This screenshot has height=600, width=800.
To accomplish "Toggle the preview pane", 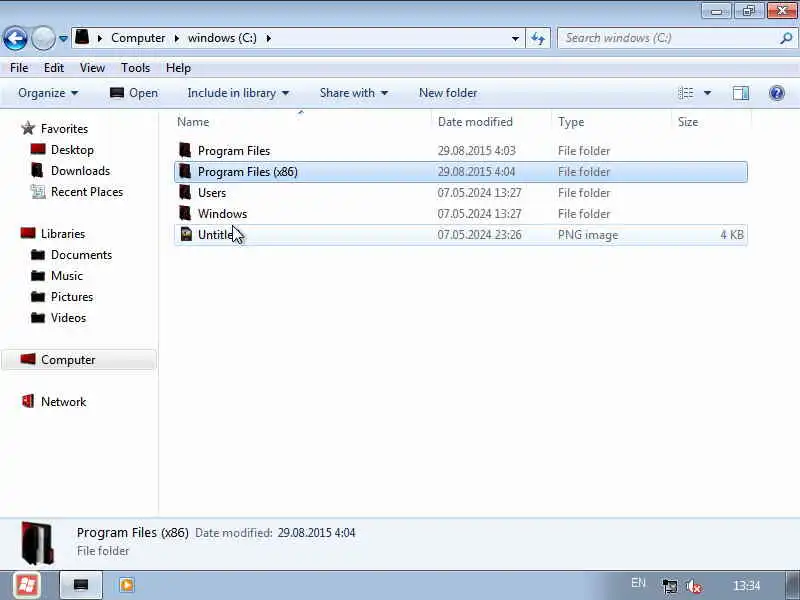I will (741, 93).
